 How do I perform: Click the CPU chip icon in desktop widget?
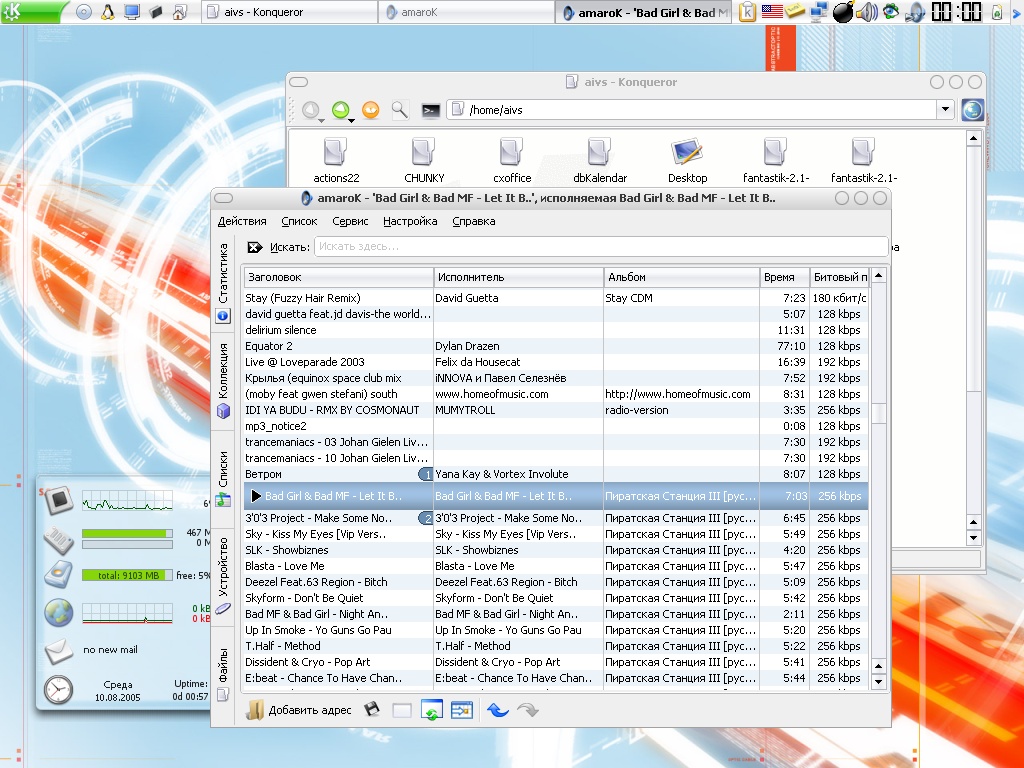pyautogui.click(x=59, y=500)
